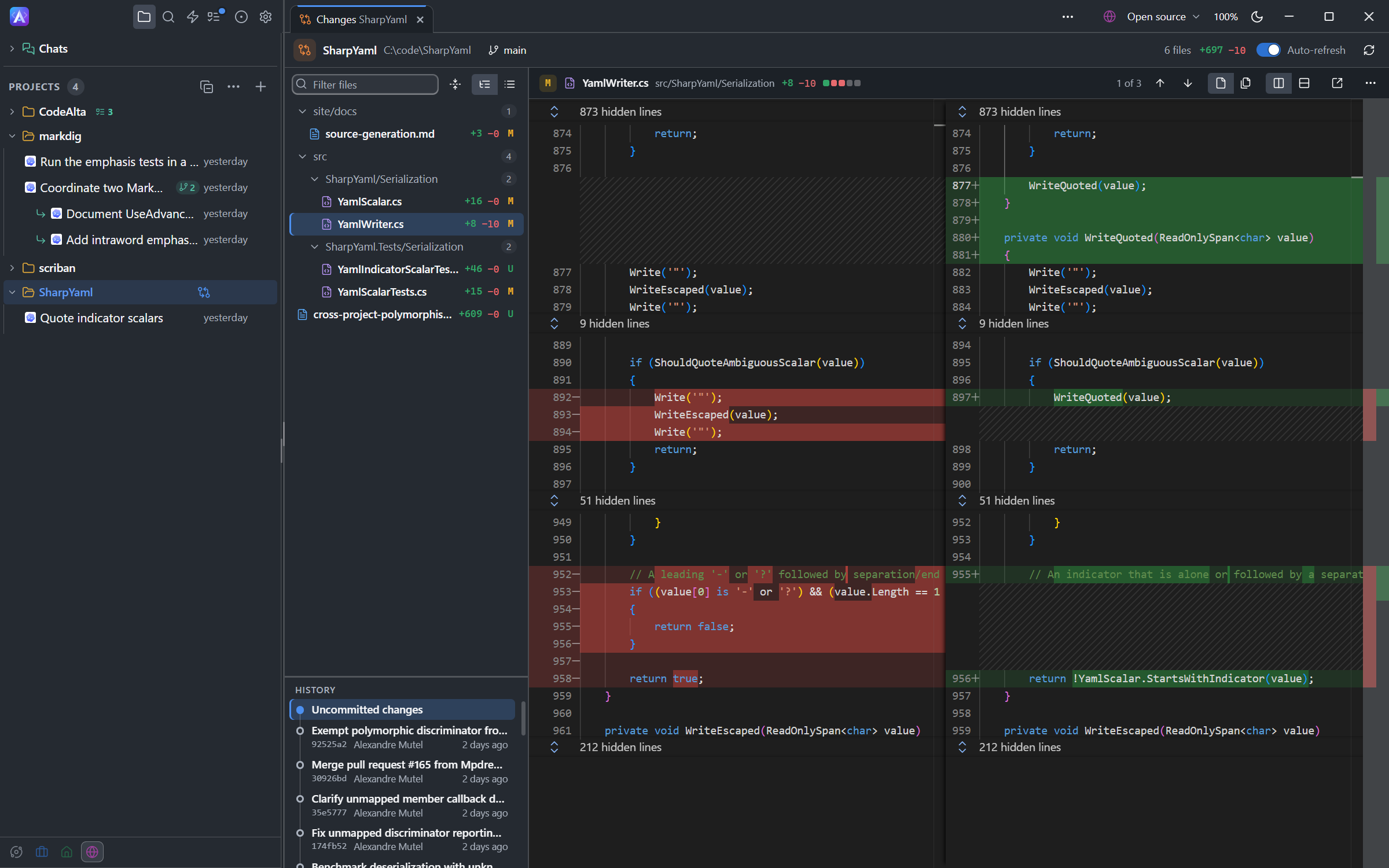This screenshot has height=868, width=1389.
Task: Collapse the markdig project
Action: click(12, 136)
